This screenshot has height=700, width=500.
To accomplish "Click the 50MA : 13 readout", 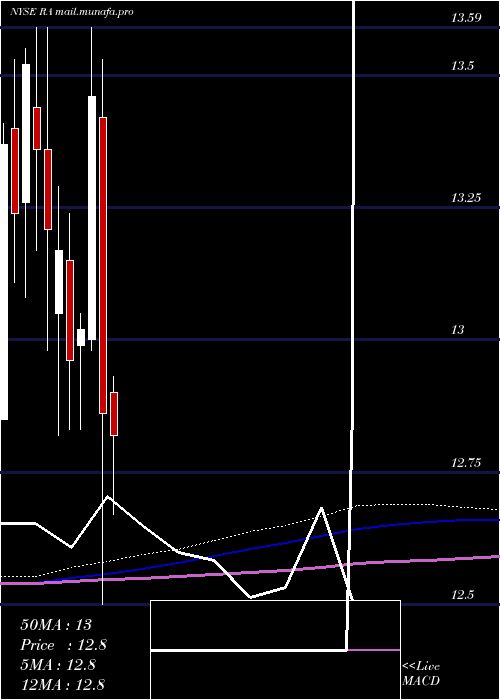I will click(56, 625).
